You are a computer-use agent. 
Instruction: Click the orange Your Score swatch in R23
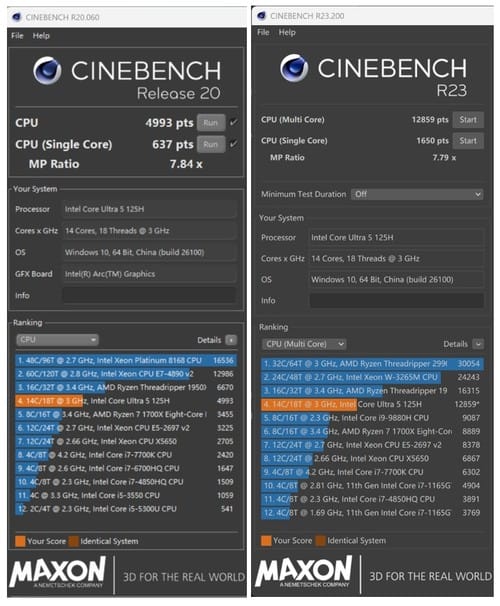(266, 541)
